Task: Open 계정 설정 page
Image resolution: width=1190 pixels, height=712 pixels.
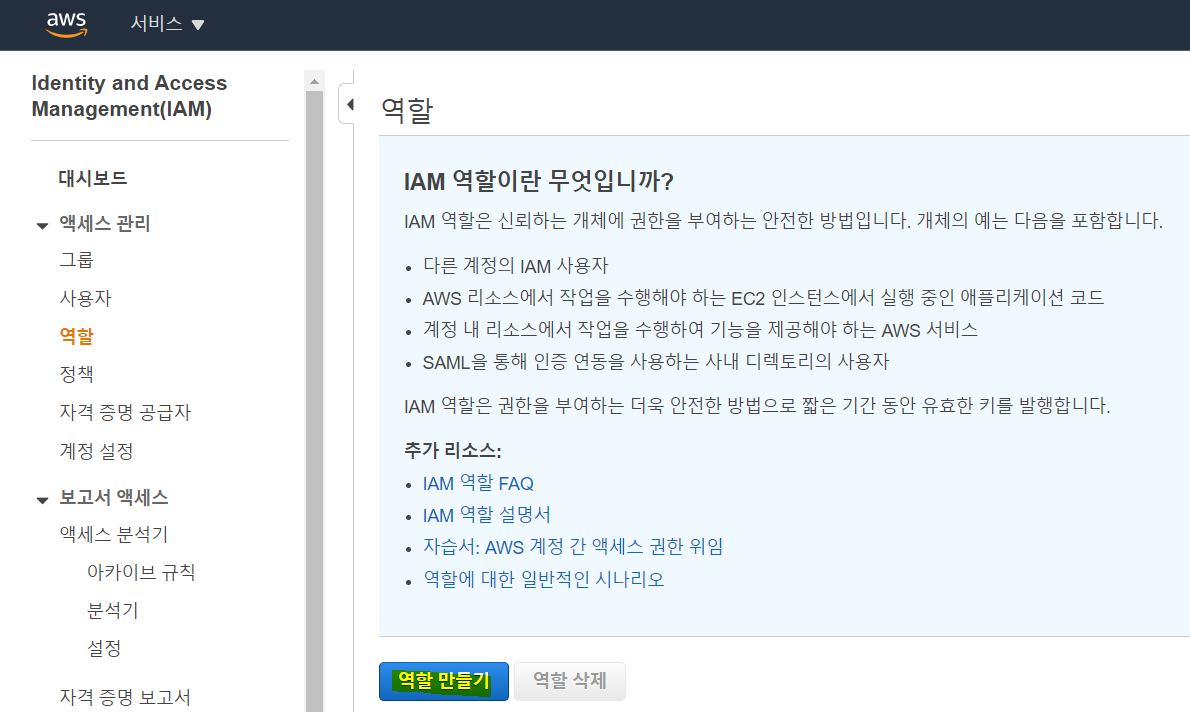Action: point(96,451)
